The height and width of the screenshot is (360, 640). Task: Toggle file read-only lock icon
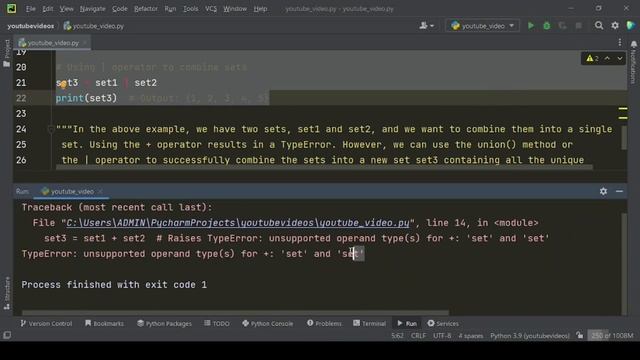[x=580, y=336]
